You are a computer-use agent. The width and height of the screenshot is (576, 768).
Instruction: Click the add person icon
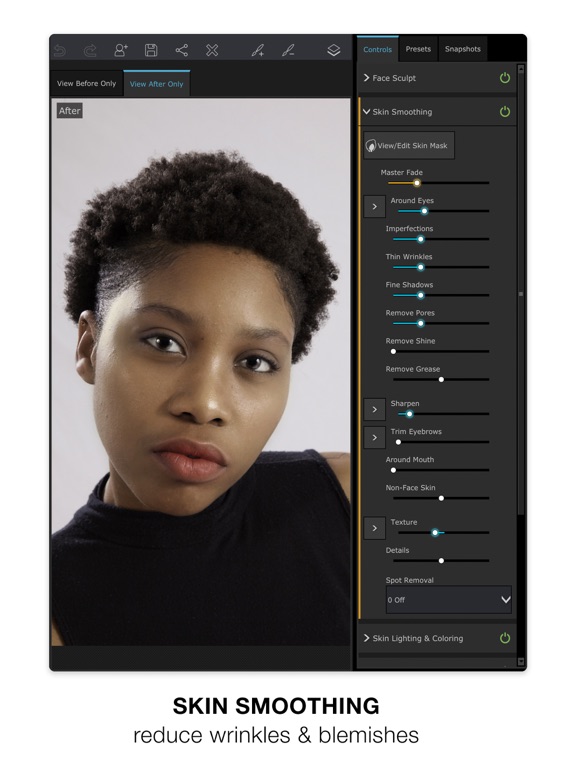[120, 50]
